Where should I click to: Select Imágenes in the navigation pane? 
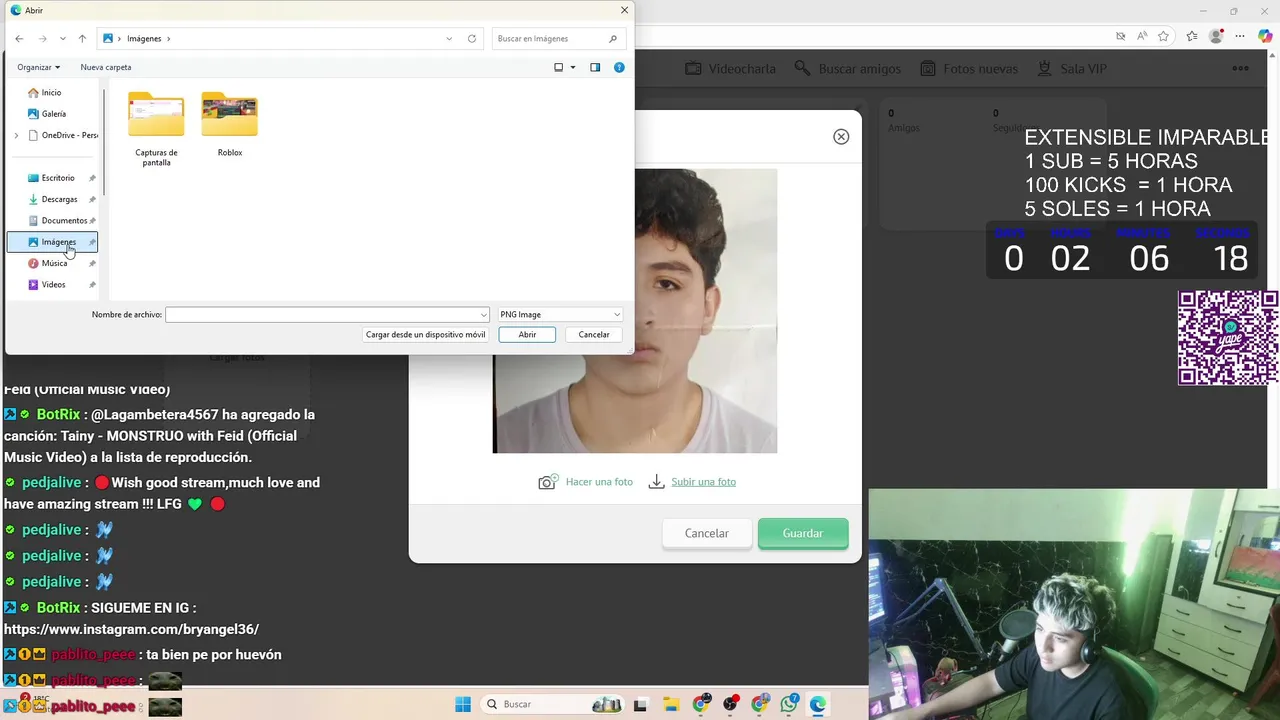[52, 242]
